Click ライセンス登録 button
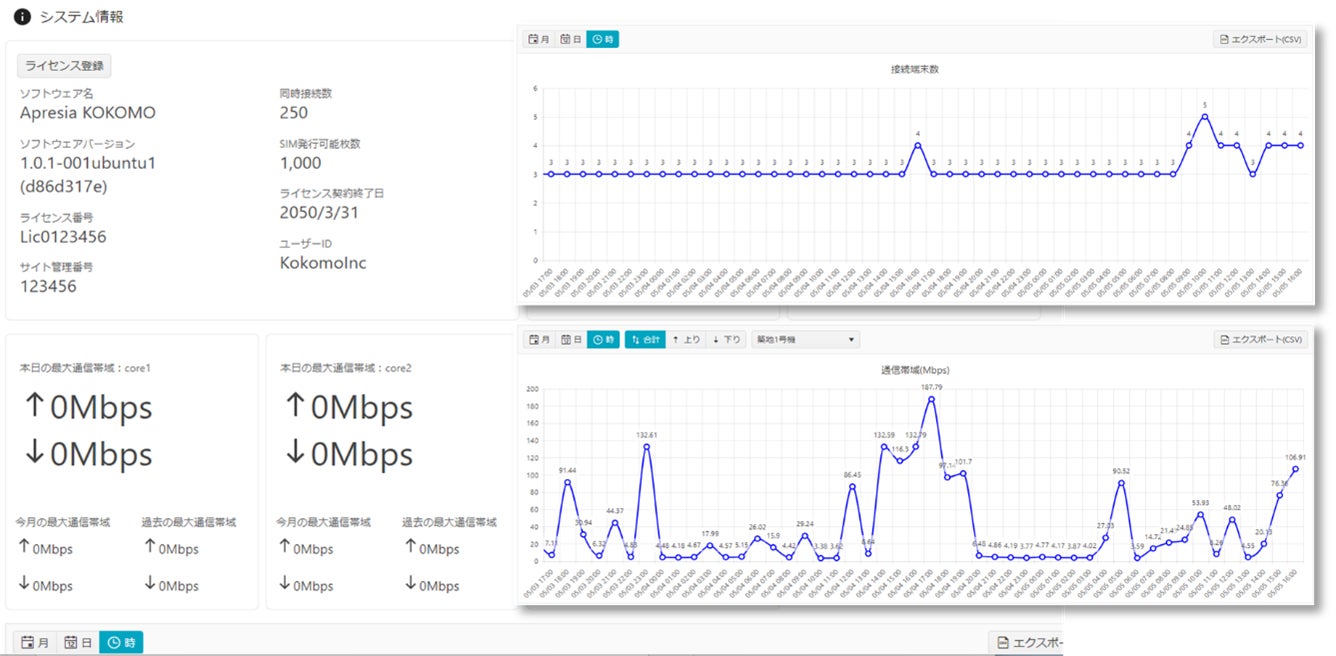 [x=64, y=66]
